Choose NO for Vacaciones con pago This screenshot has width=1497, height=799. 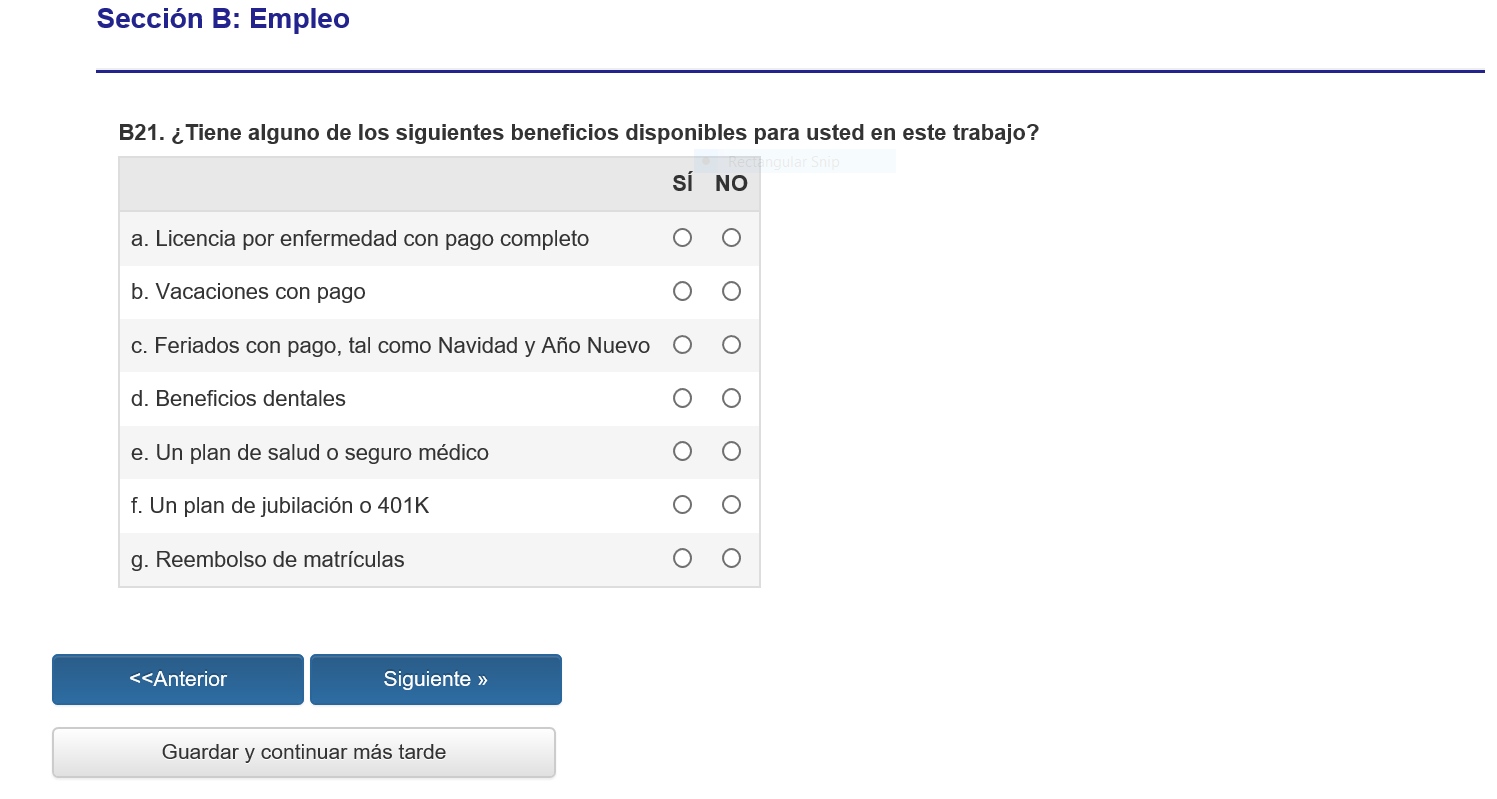[x=731, y=291]
